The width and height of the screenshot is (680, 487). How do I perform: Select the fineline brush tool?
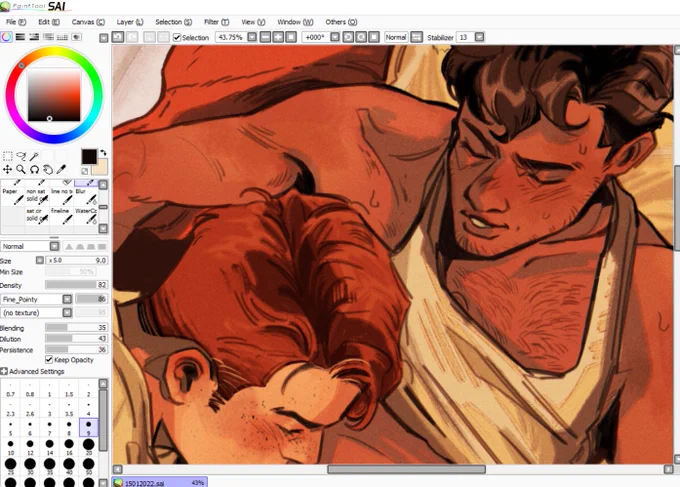tap(62, 215)
